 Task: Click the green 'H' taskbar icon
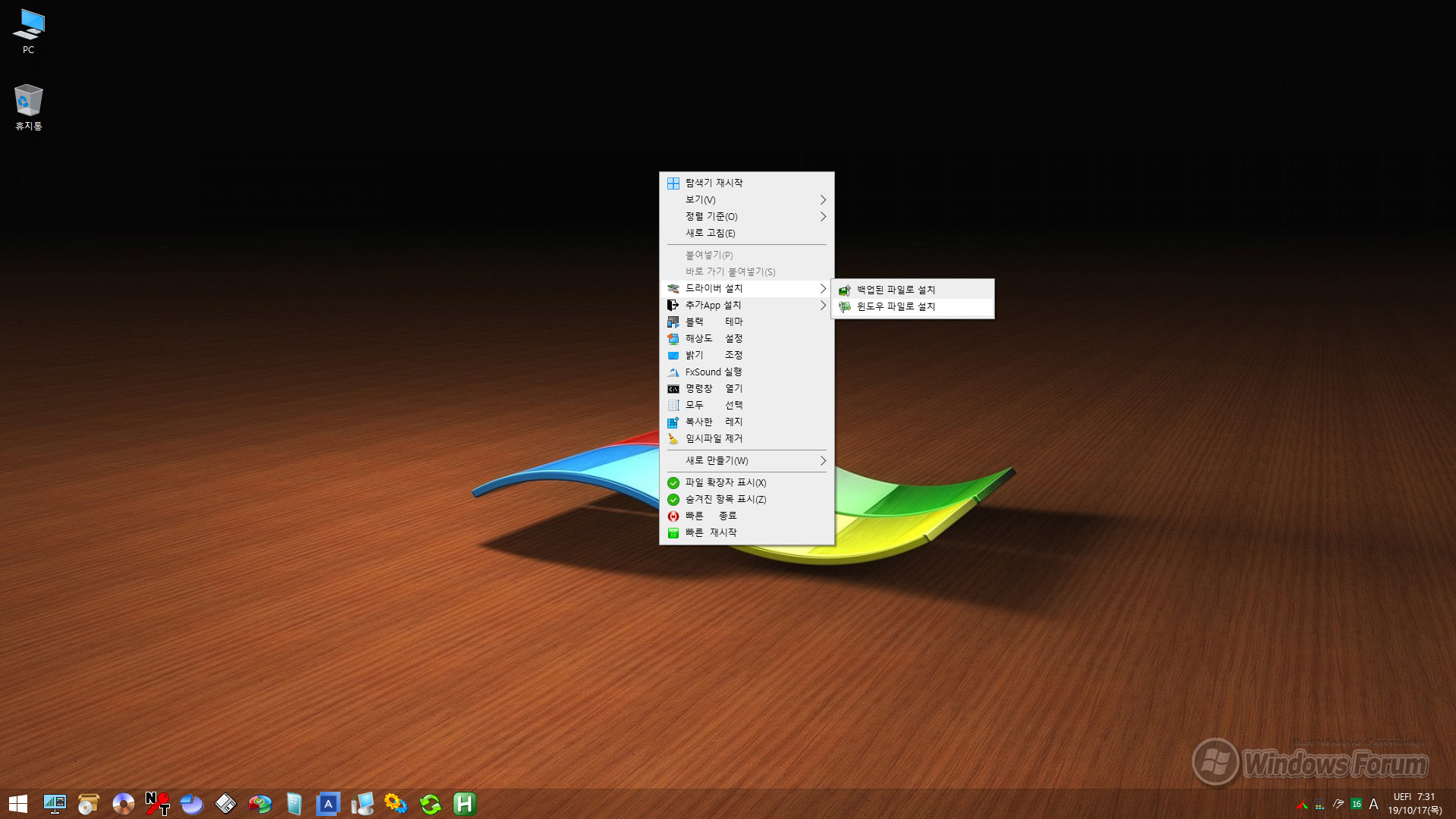click(x=464, y=804)
